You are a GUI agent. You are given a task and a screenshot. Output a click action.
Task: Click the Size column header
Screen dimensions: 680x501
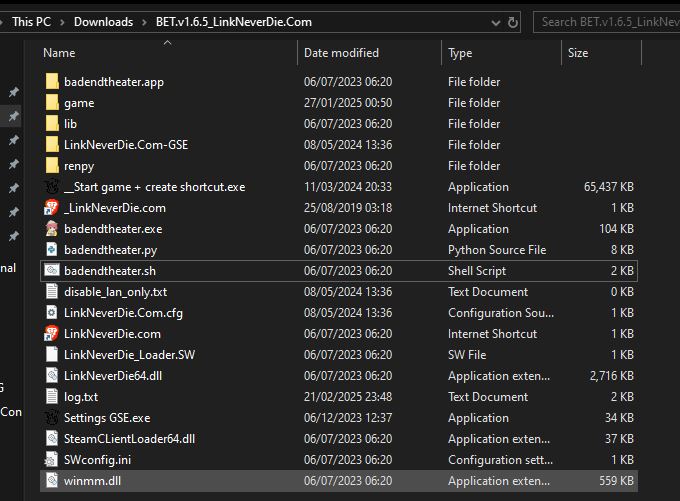578,53
